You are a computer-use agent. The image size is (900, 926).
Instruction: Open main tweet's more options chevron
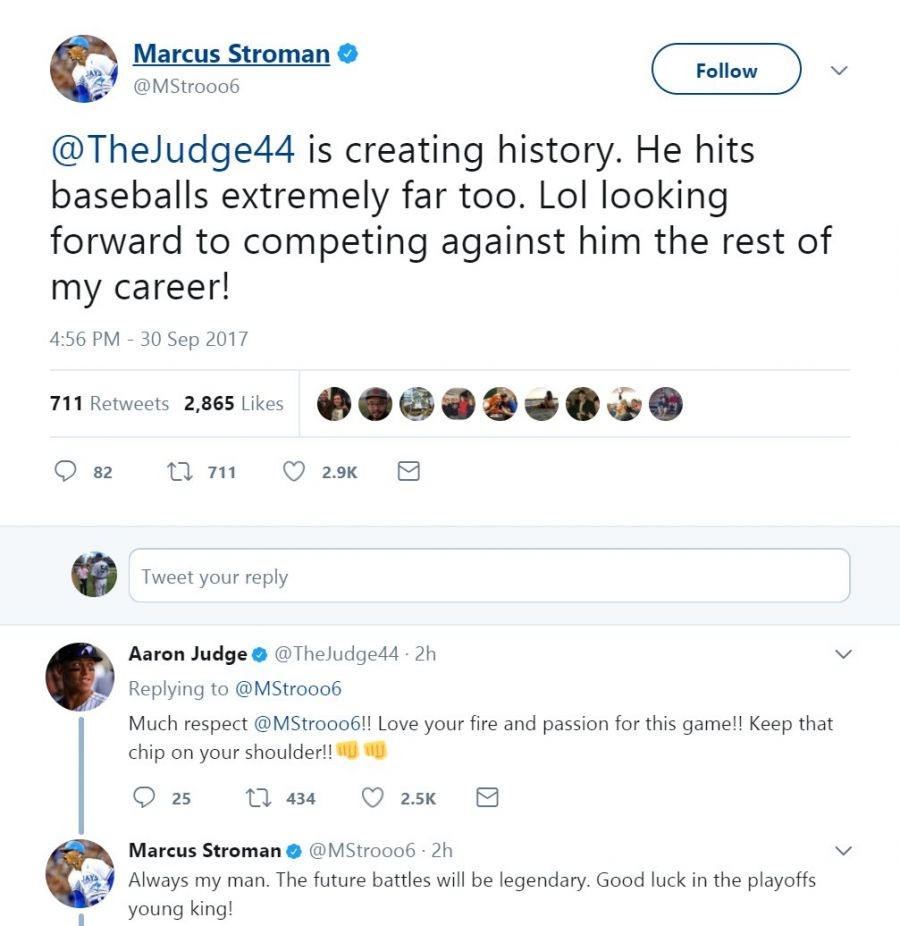point(840,71)
